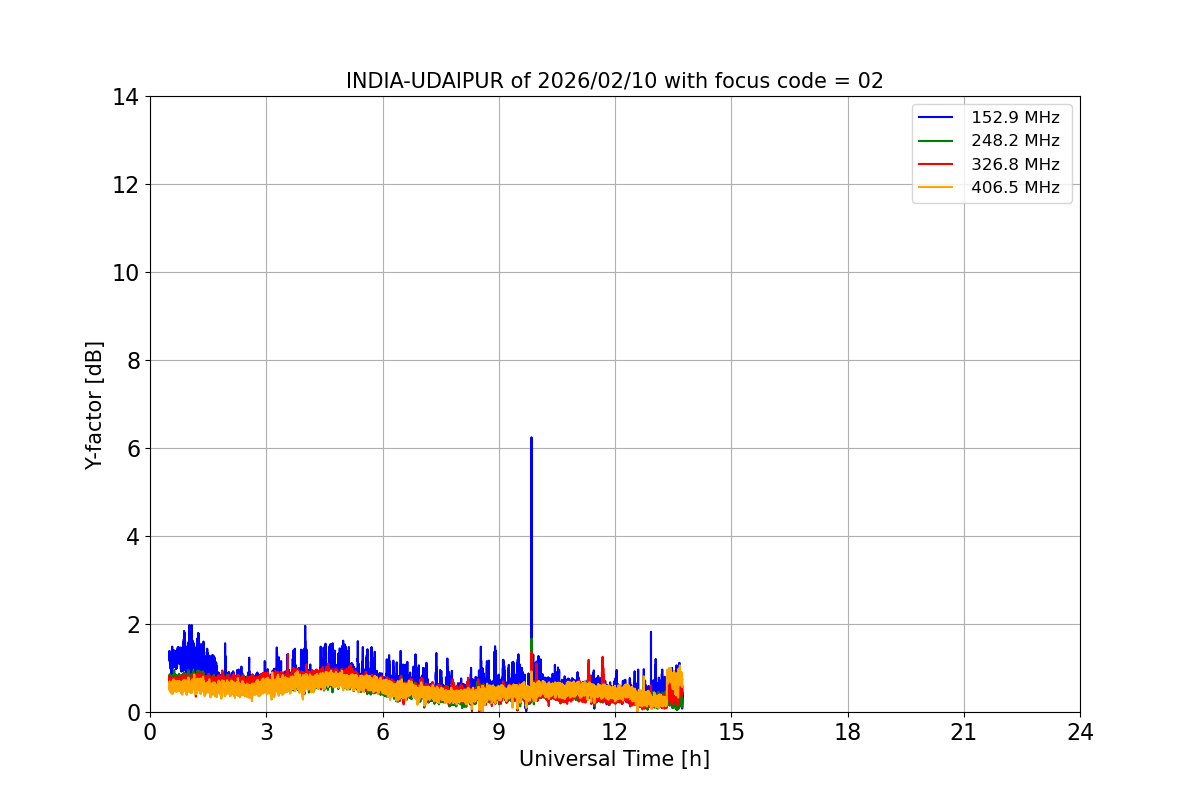Click y-axis tick label 8
The image size is (1200, 800).
point(132,361)
